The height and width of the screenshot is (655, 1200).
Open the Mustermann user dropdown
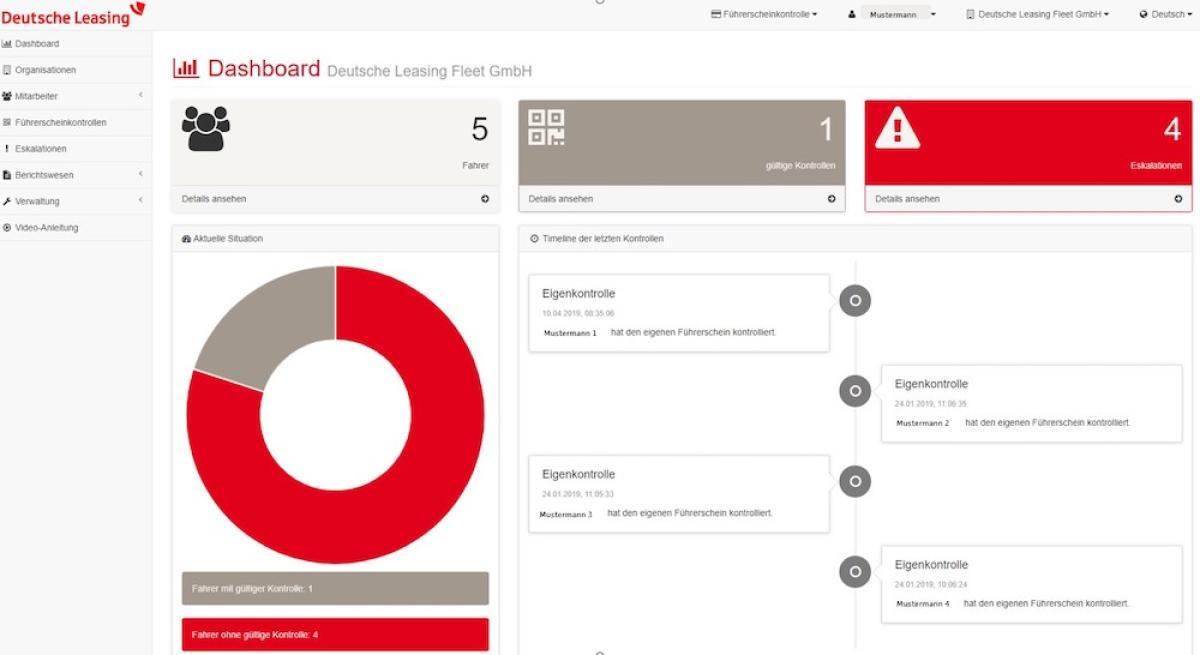[893, 15]
